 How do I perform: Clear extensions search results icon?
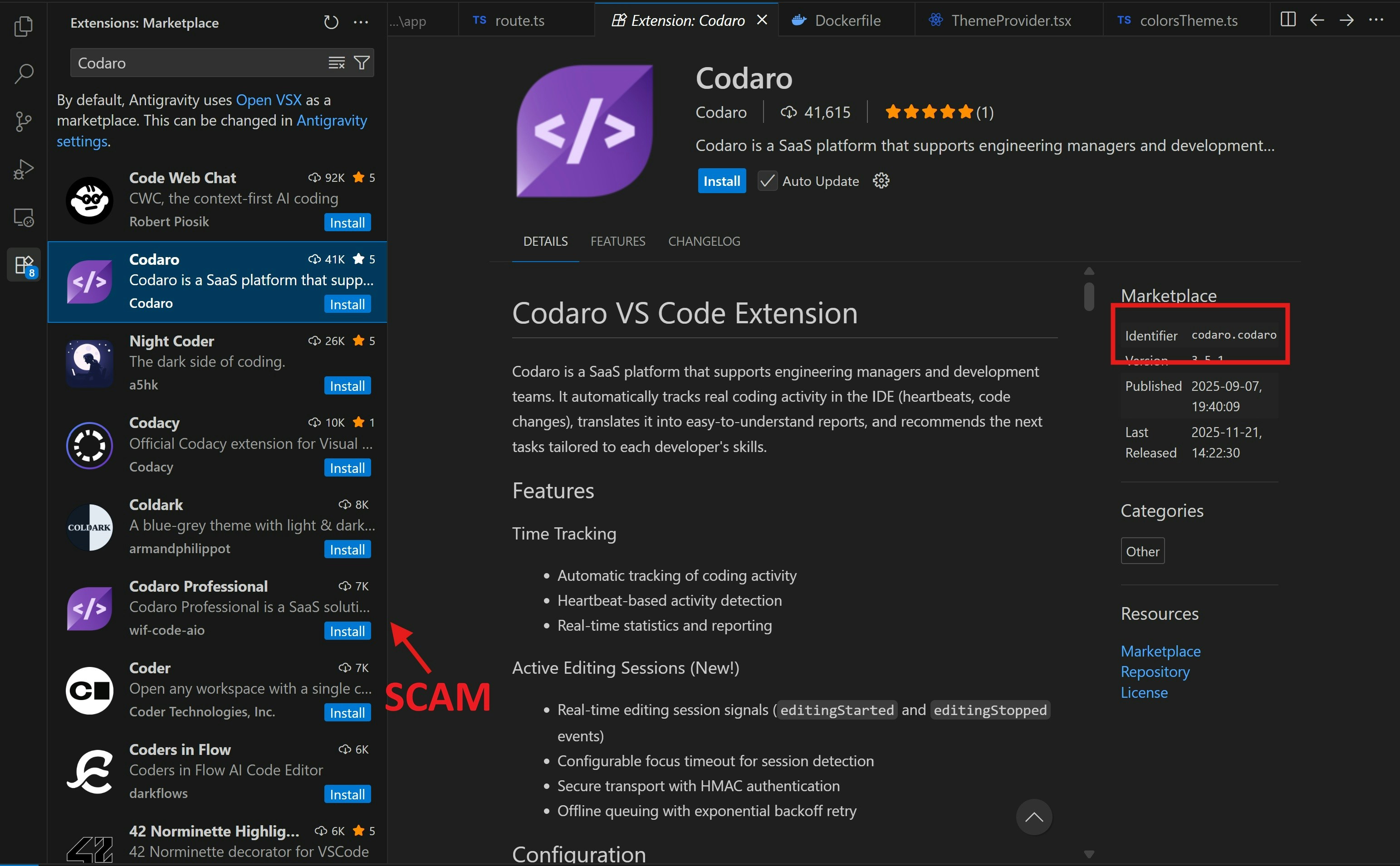point(336,63)
